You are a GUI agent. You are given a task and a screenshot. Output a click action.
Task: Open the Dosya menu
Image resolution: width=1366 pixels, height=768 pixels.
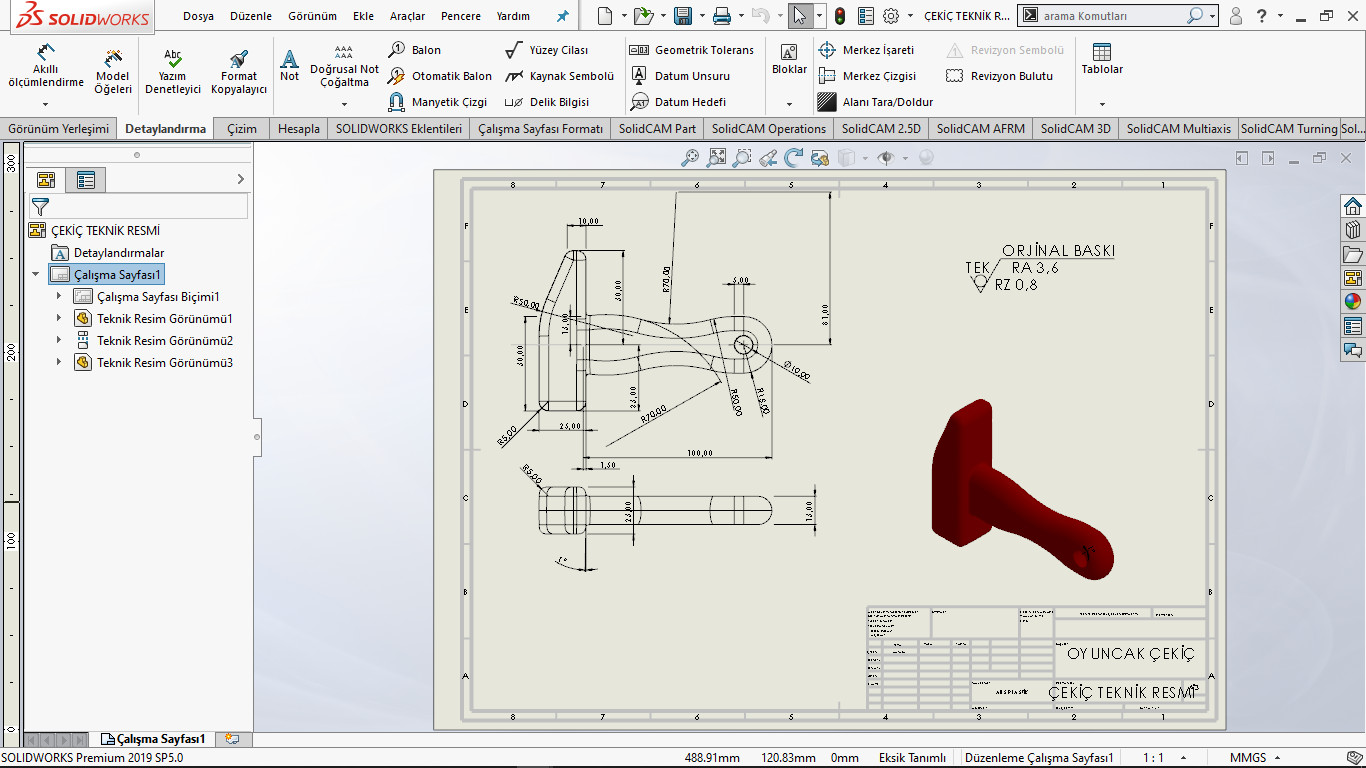coord(198,16)
